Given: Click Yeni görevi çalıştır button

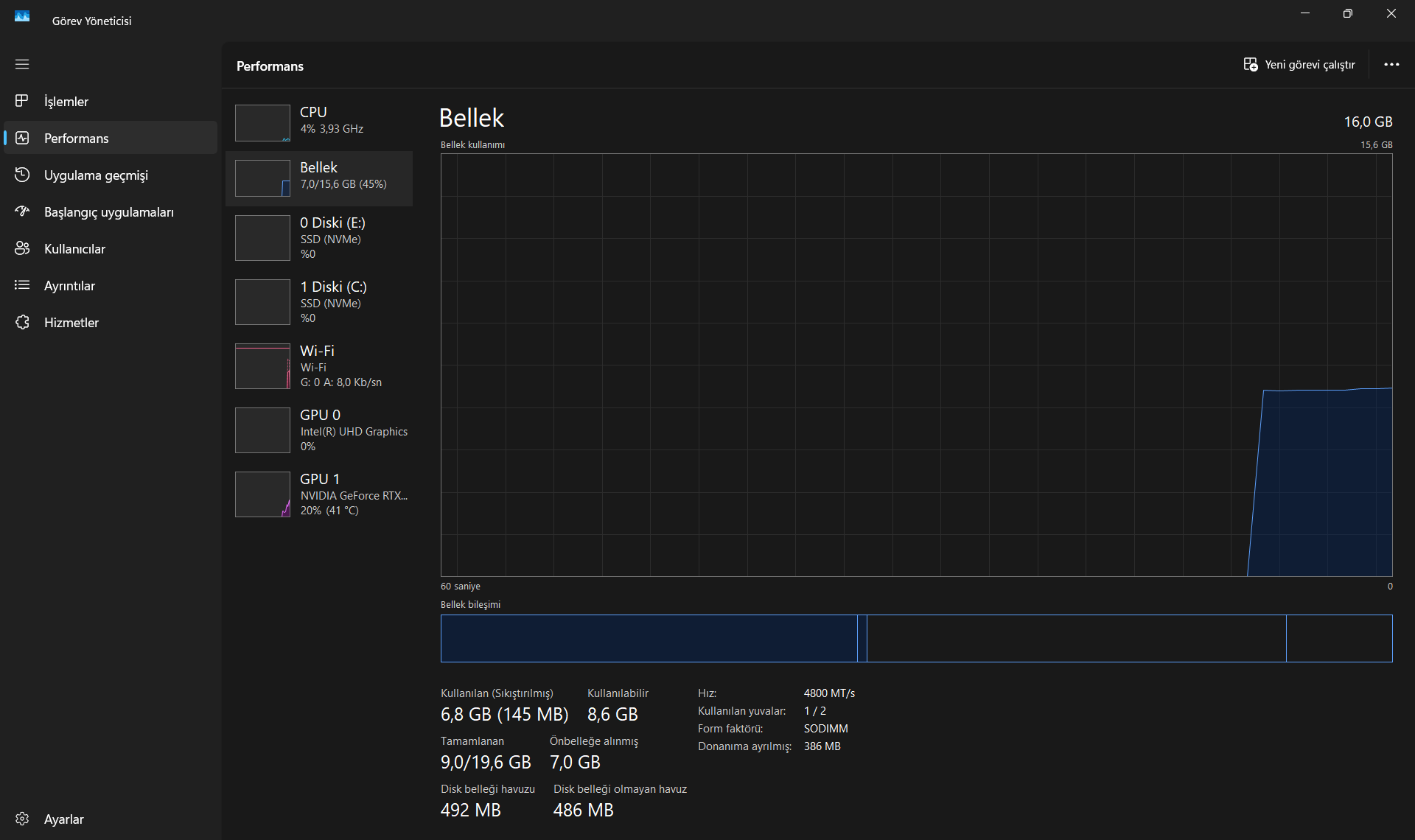Looking at the screenshot, I should click(1299, 65).
